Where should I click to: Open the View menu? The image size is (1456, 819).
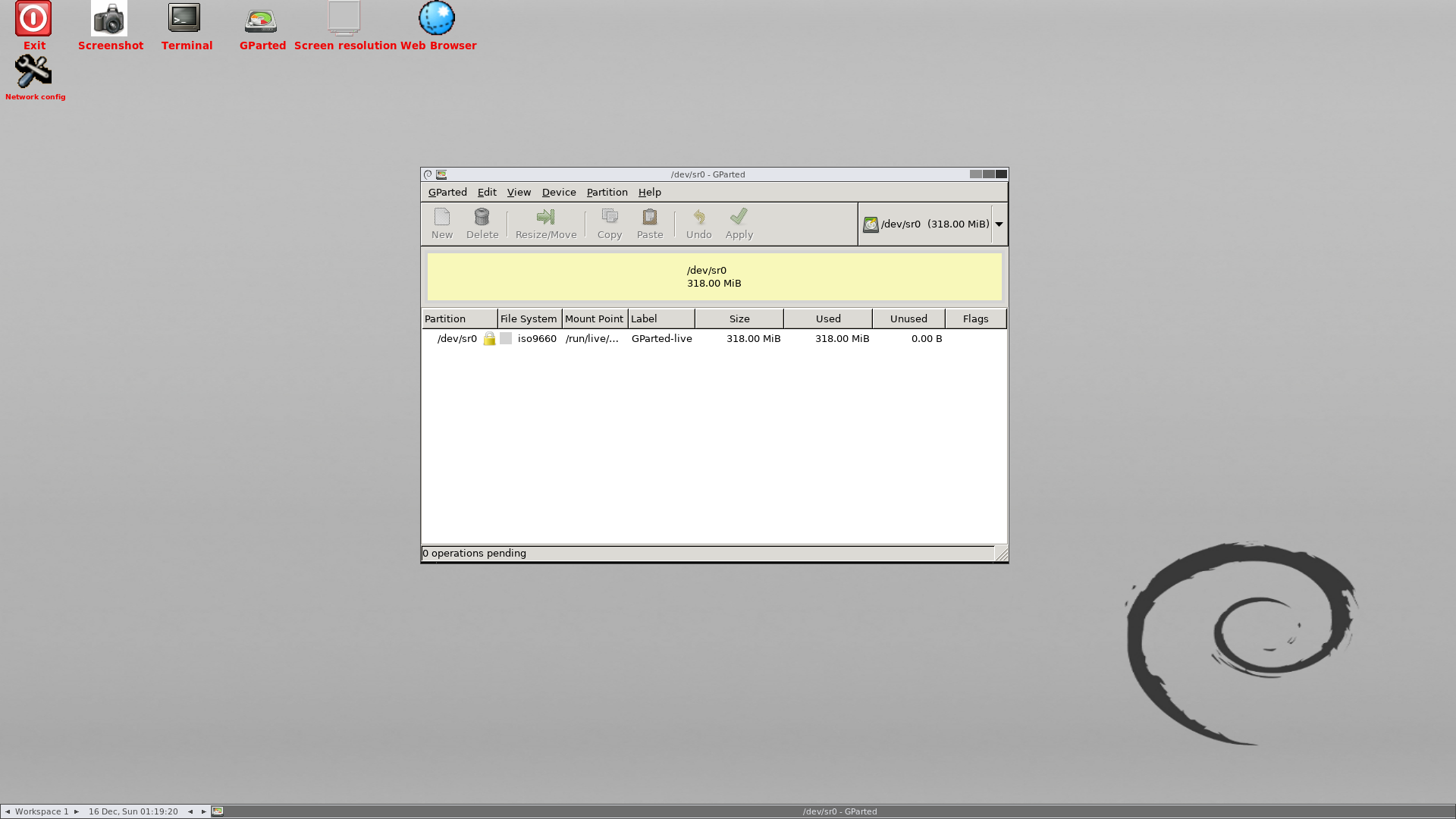click(519, 193)
